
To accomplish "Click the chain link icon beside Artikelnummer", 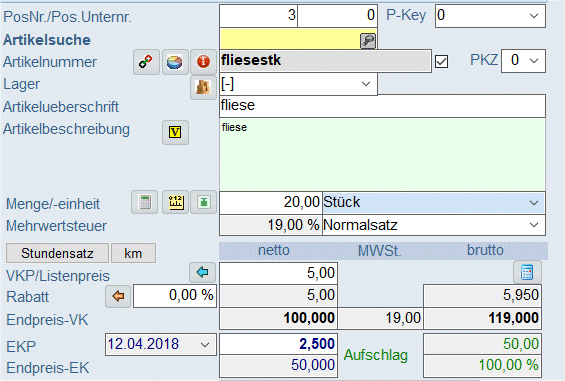I will click(x=146, y=62).
